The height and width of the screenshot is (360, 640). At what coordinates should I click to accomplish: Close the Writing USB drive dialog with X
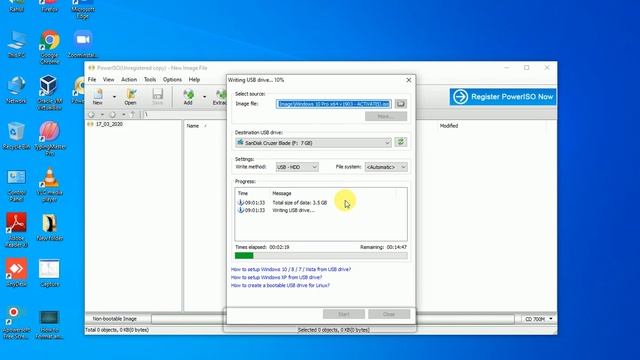coord(409,80)
